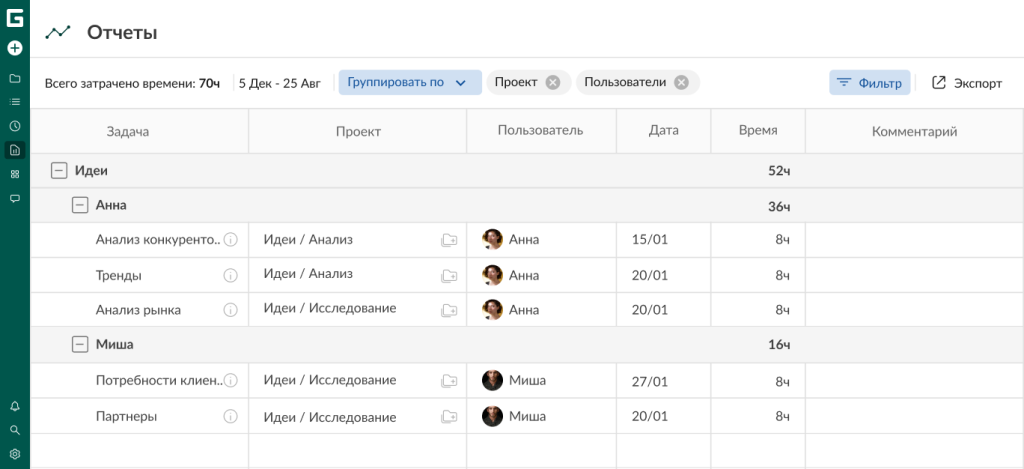
Task: Click the GanttPRO logo icon
Action: (14, 18)
